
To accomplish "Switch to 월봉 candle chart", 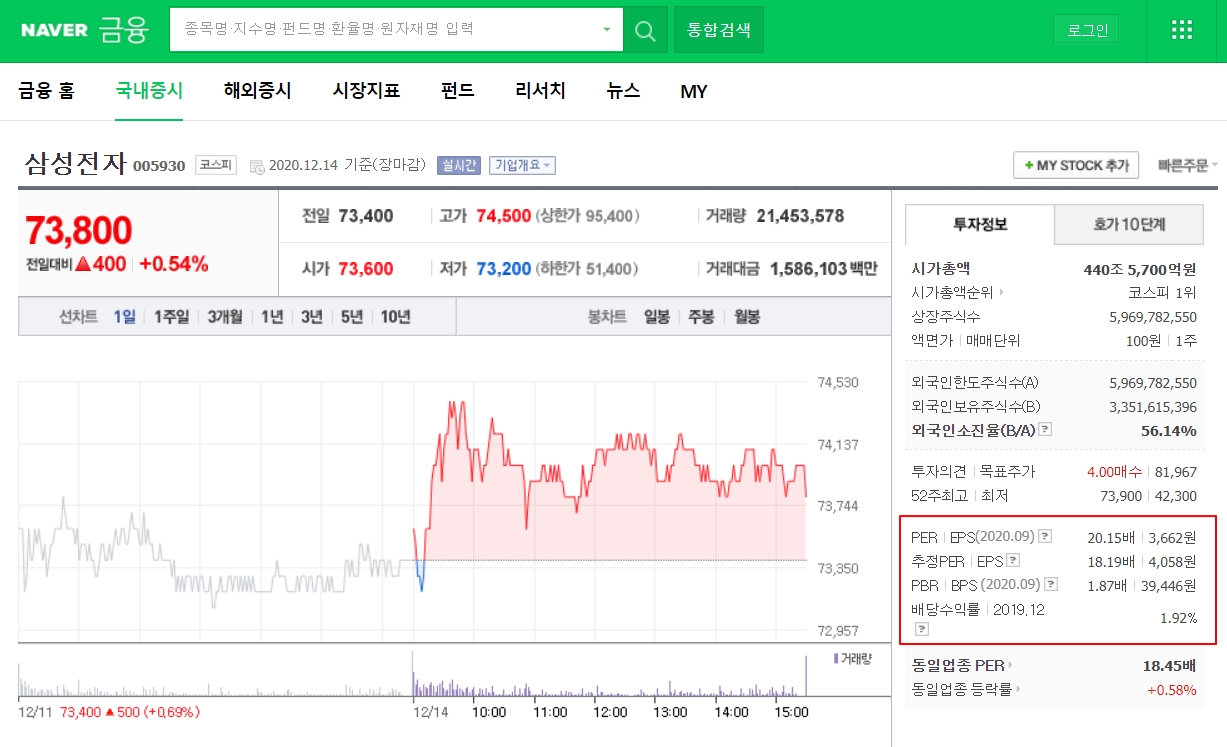I will 747,317.
